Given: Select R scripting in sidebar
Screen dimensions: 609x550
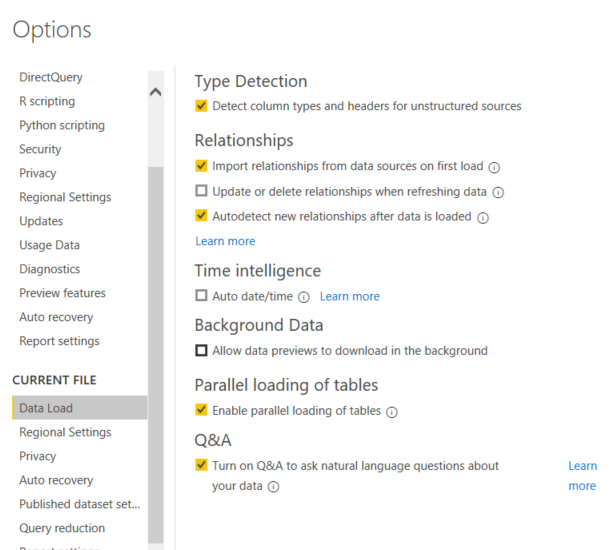Looking at the screenshot, I should [x=47, y=101].
